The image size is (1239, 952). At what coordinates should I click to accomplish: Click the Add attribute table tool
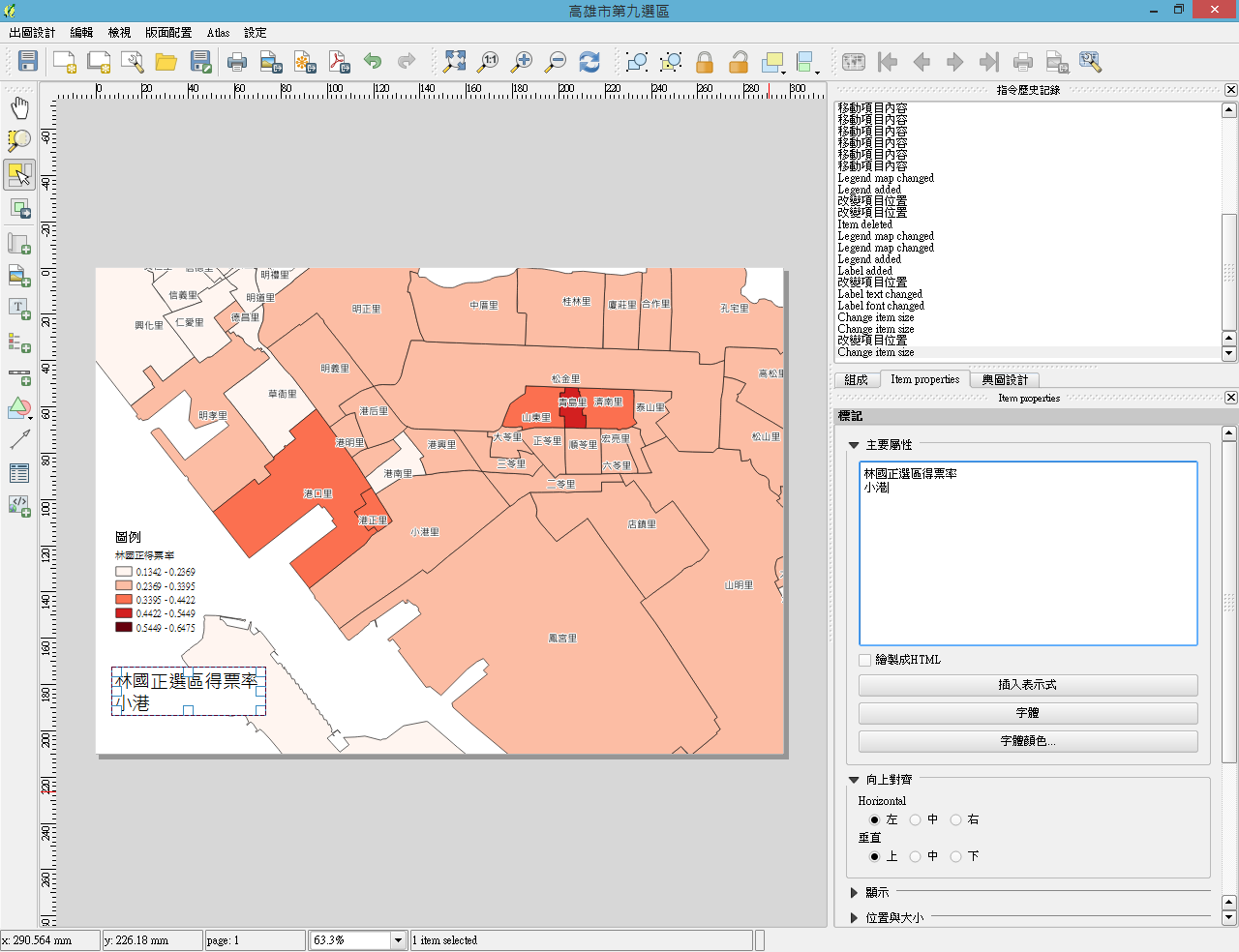coord(19,473)
